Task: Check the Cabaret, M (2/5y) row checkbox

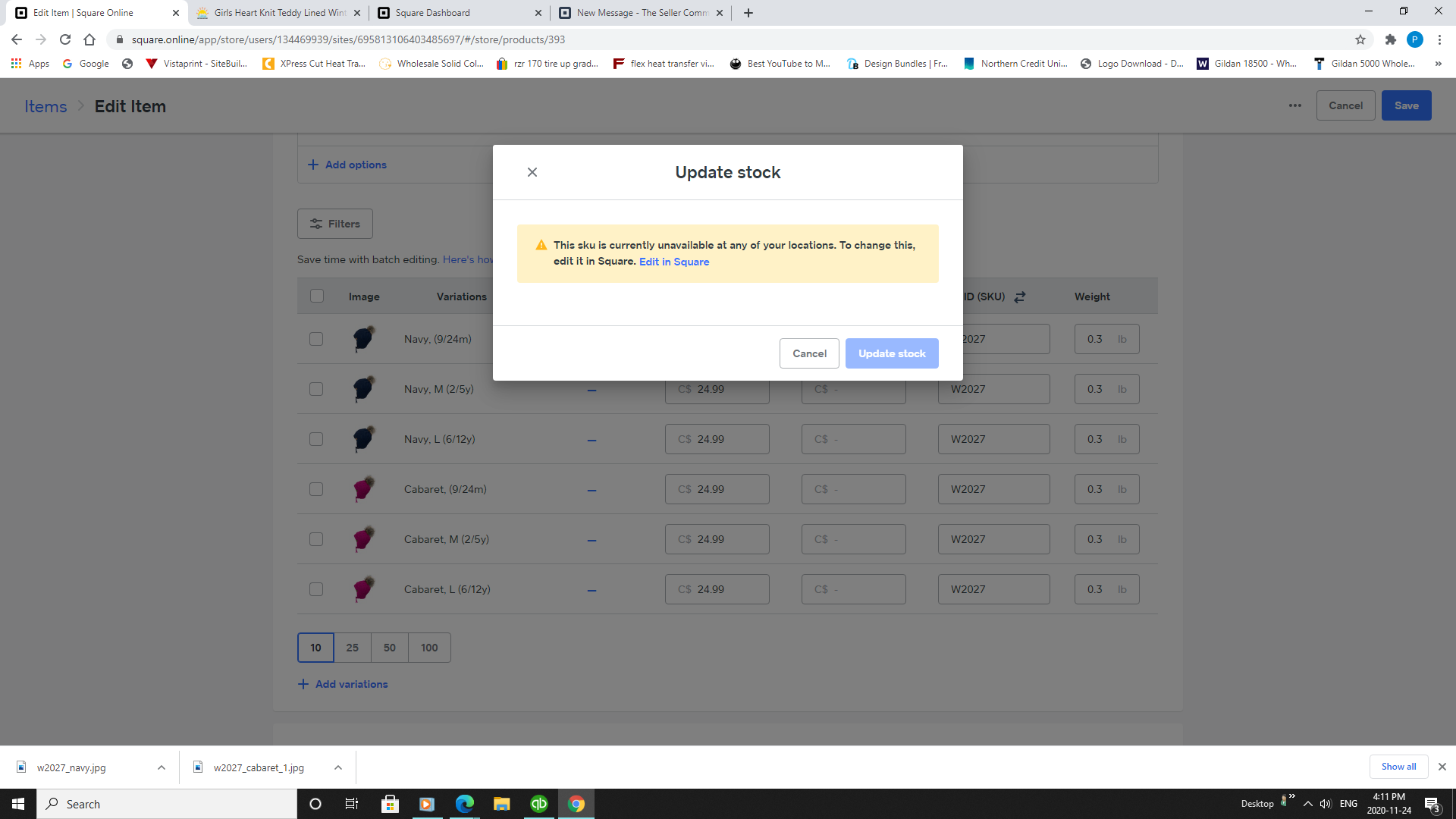Action: pyautogui.click(x=316, y=539)
